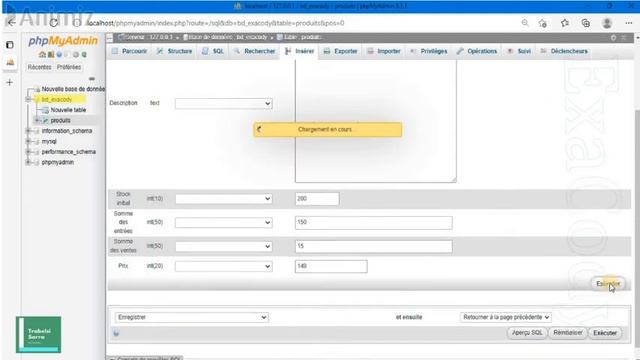This screenshot has width=640, height=360.
Task: Expand the information_schema database node
Action: (x=28, y=131)
